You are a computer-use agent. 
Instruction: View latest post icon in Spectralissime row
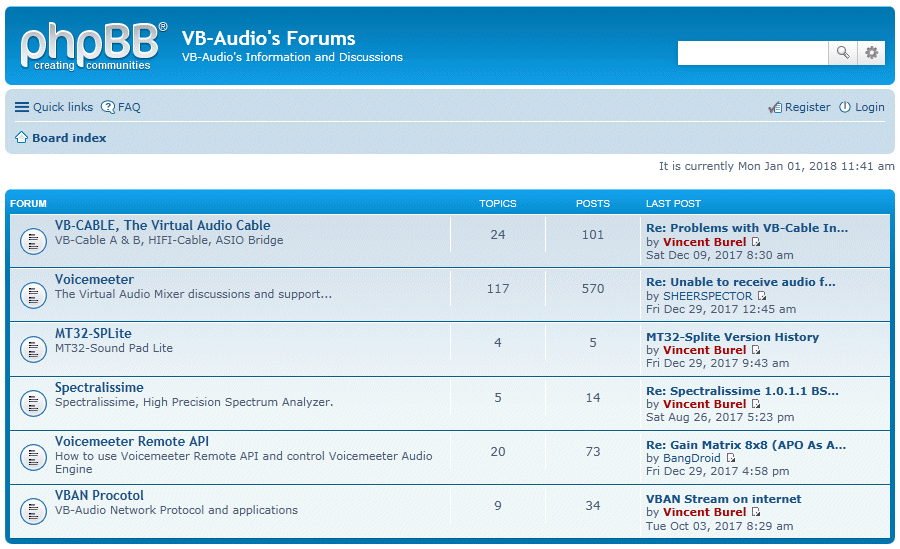coord(756,404)
